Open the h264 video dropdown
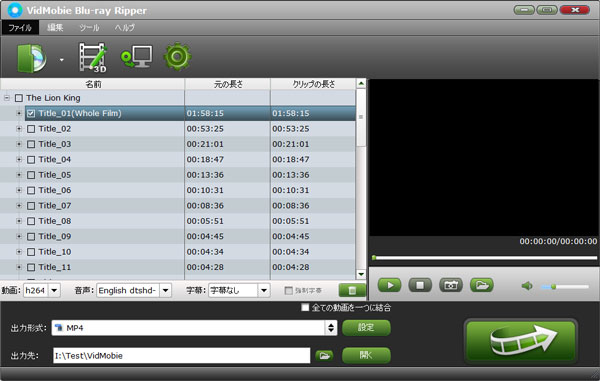Screen dimensions: 600x381 point(54,291)
